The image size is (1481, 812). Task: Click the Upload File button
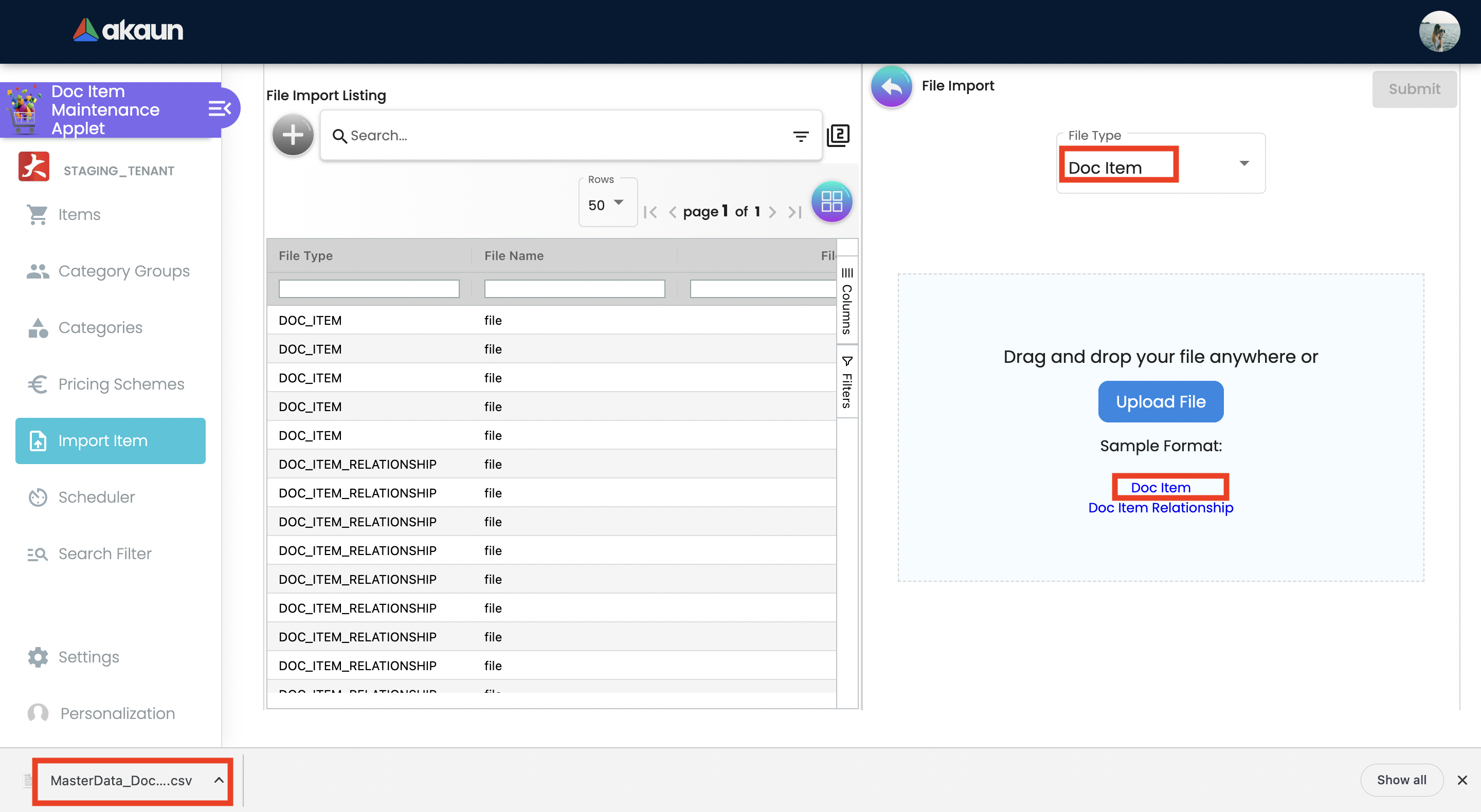click(x=1160, y=402)
